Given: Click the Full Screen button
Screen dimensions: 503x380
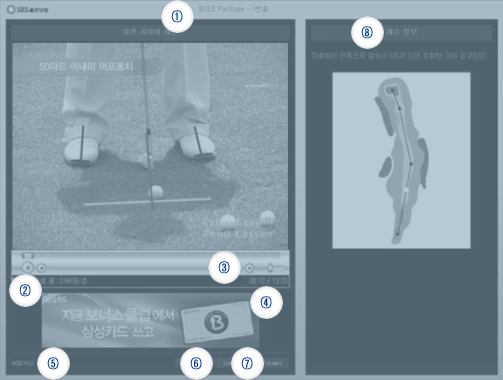Looking at the screenshot, I should click(x=275, y=363).
